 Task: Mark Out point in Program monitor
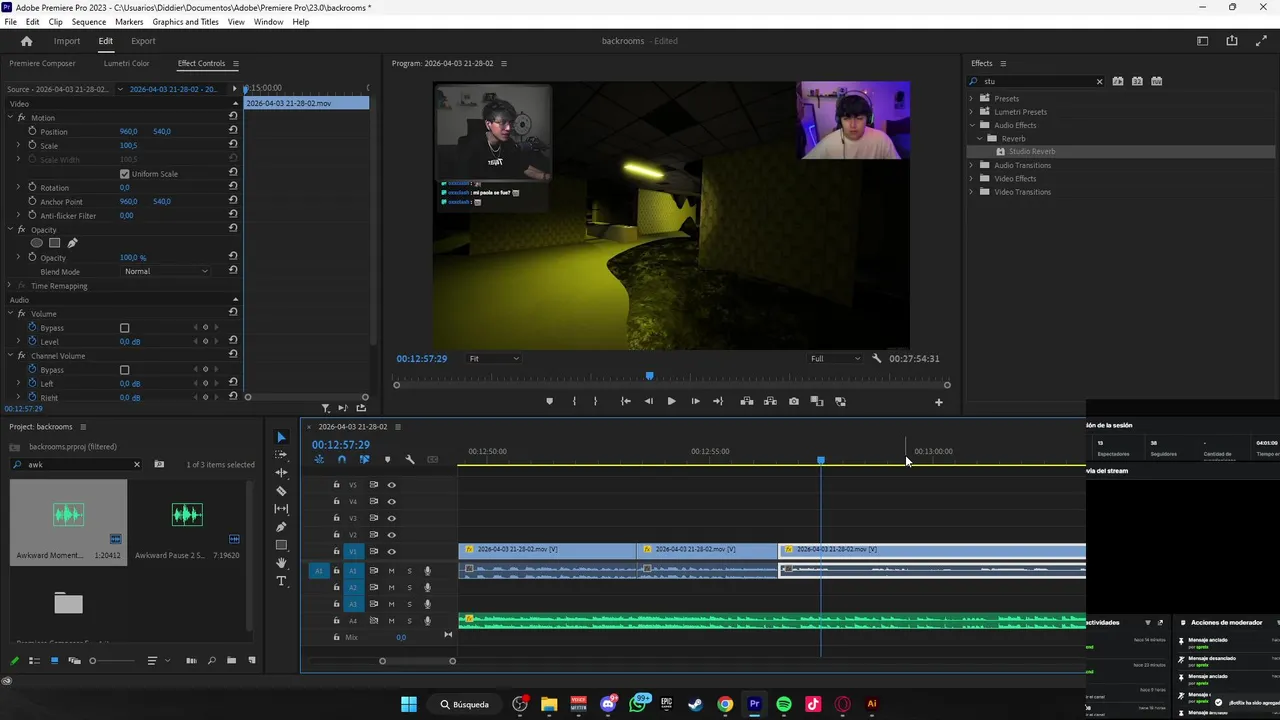pyautogui.click(x=595, y=401)
